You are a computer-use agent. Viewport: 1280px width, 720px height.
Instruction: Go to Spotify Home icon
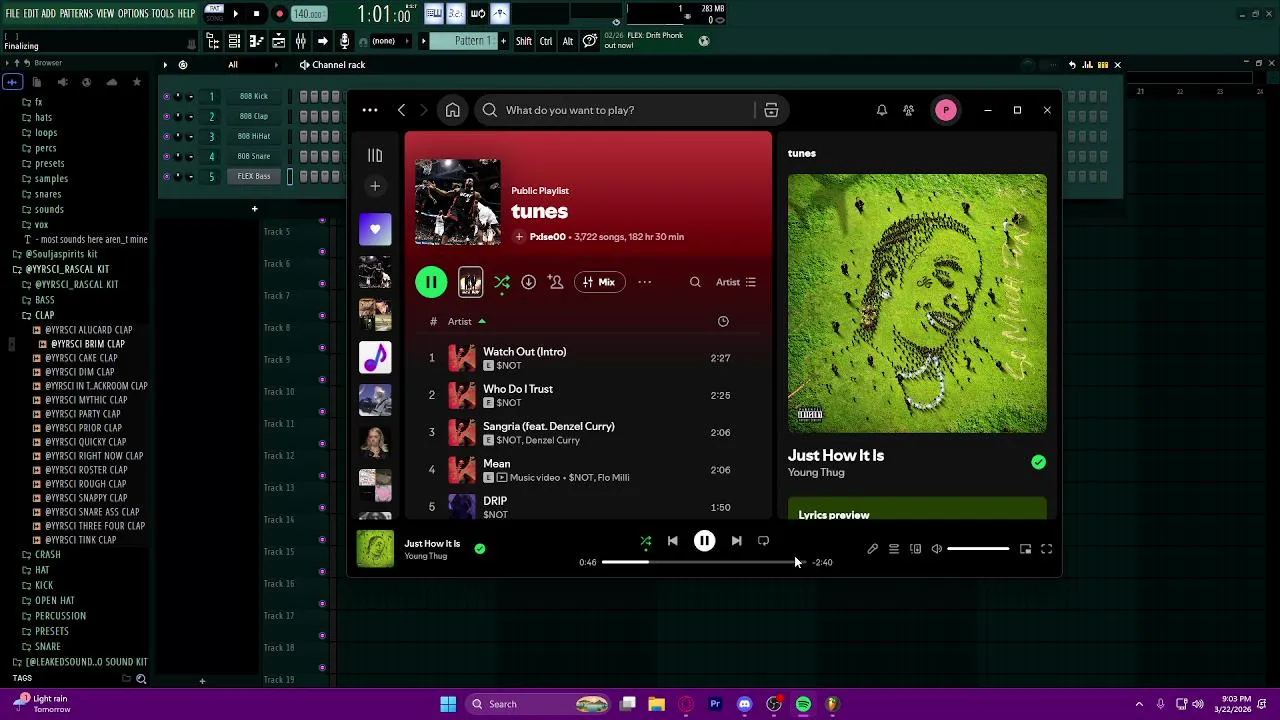[x=452, y=110]
